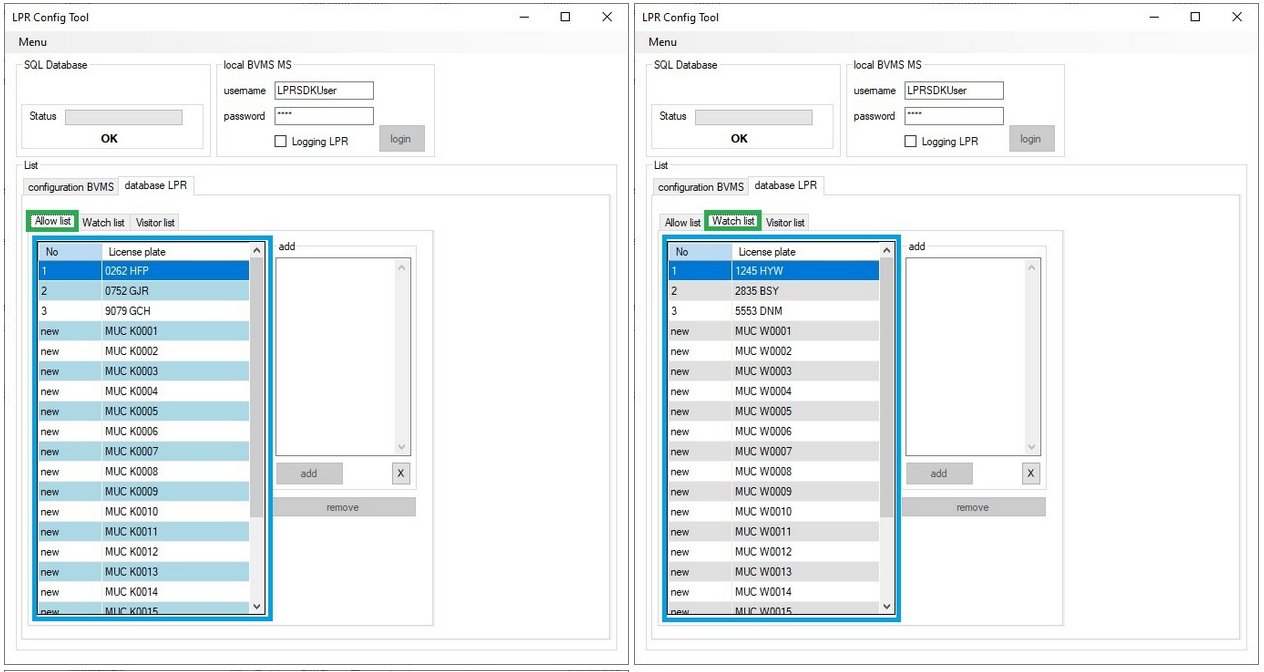The width and height of the screenshot is (1264, 672).
Task: Click X clear button in Allow list window
Action: coord(401,474)
